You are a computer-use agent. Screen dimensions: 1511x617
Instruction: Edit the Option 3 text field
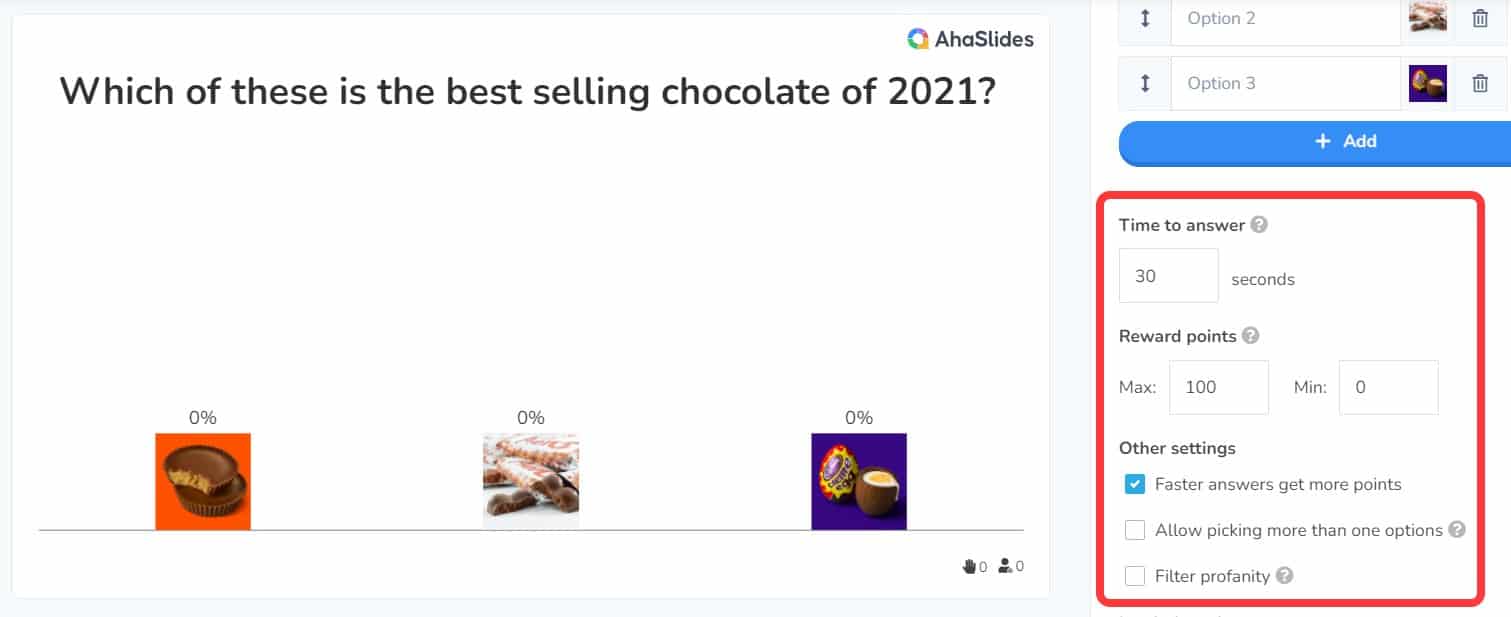(x=1286, y=84)
